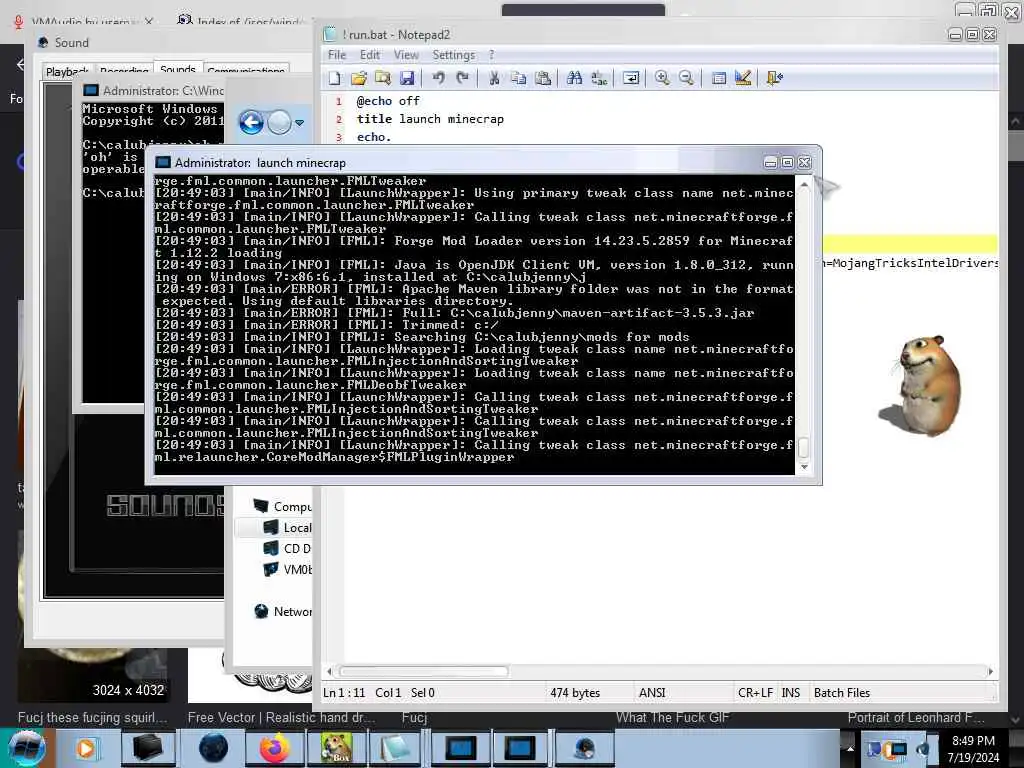Click the '474 bytes' status bar entry
The width and height of the screenshot is (1024, 768).
click(x=575, y=693)
